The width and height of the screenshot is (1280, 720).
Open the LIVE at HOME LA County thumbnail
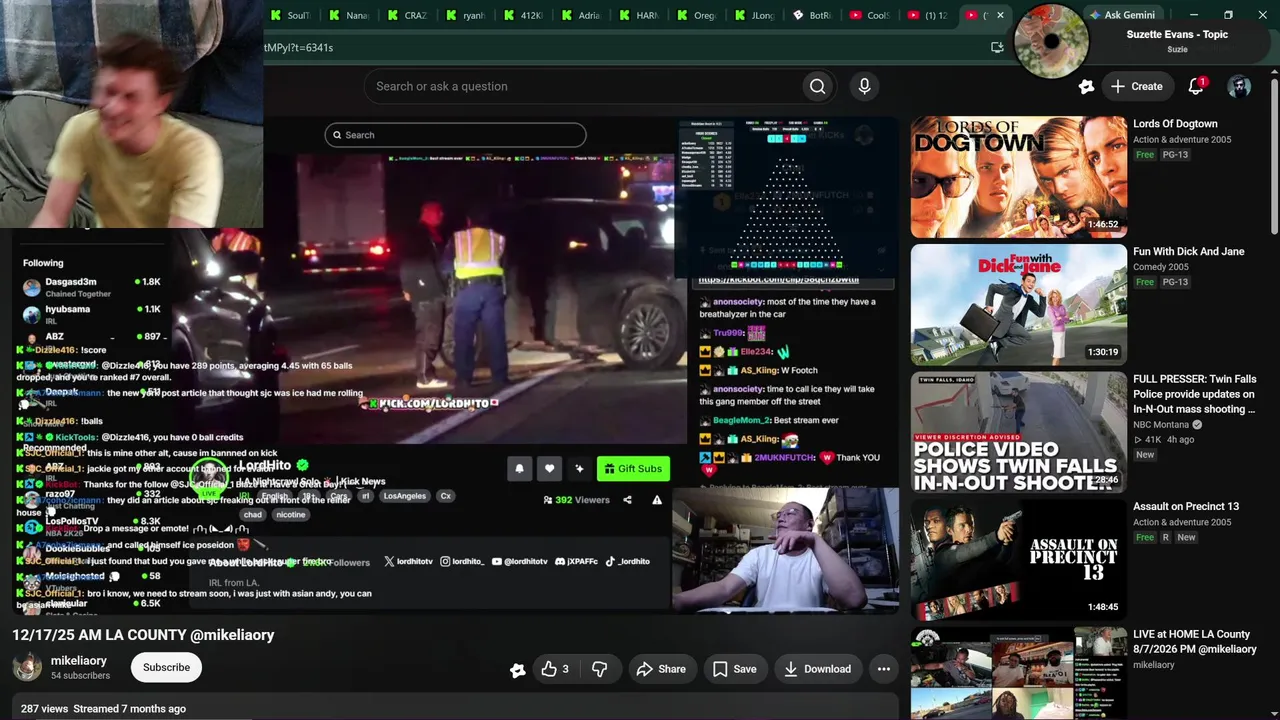pyautogui.click(x=1019, y=673)
